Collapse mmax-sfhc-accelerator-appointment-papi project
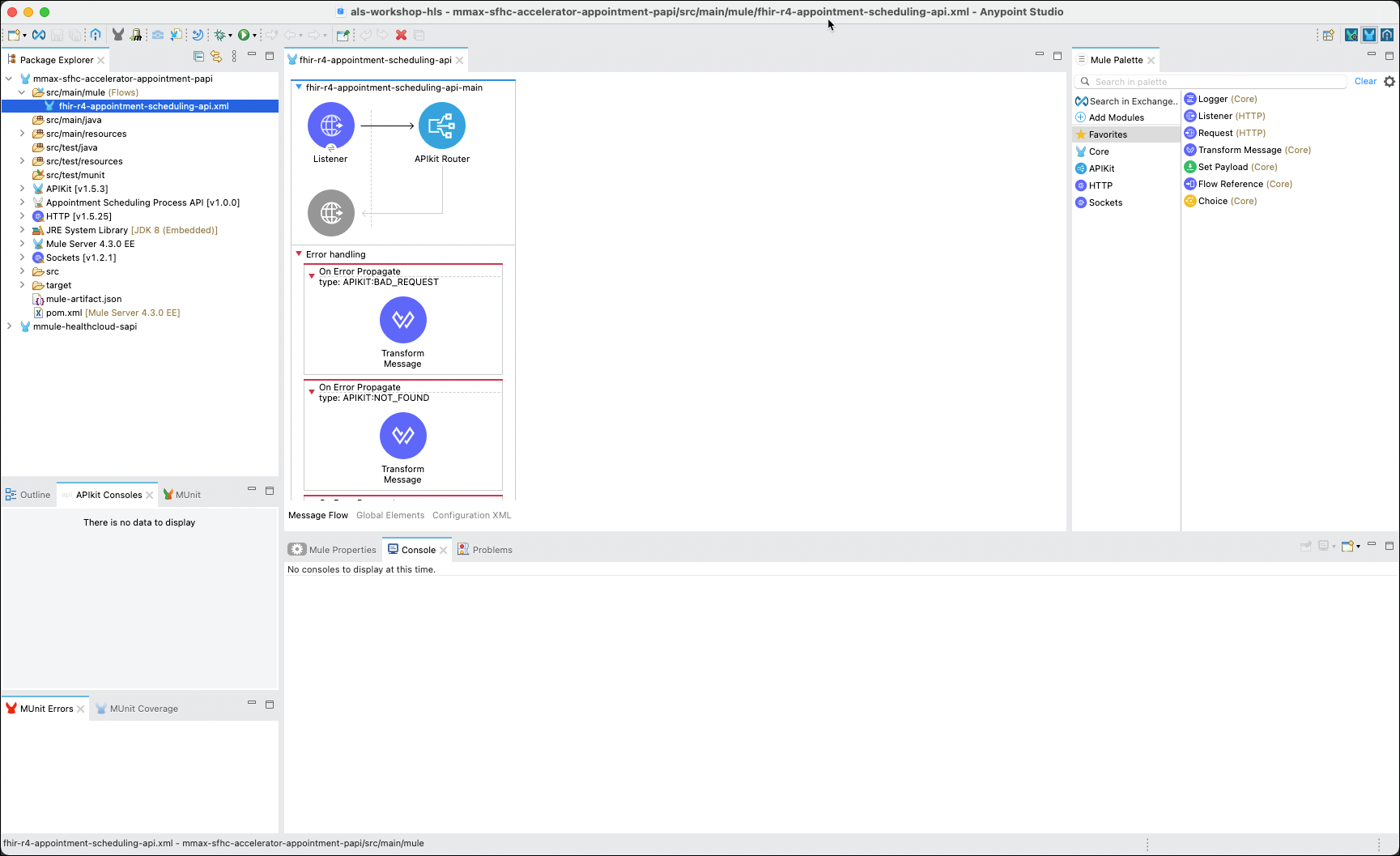 tap(9, 79)
